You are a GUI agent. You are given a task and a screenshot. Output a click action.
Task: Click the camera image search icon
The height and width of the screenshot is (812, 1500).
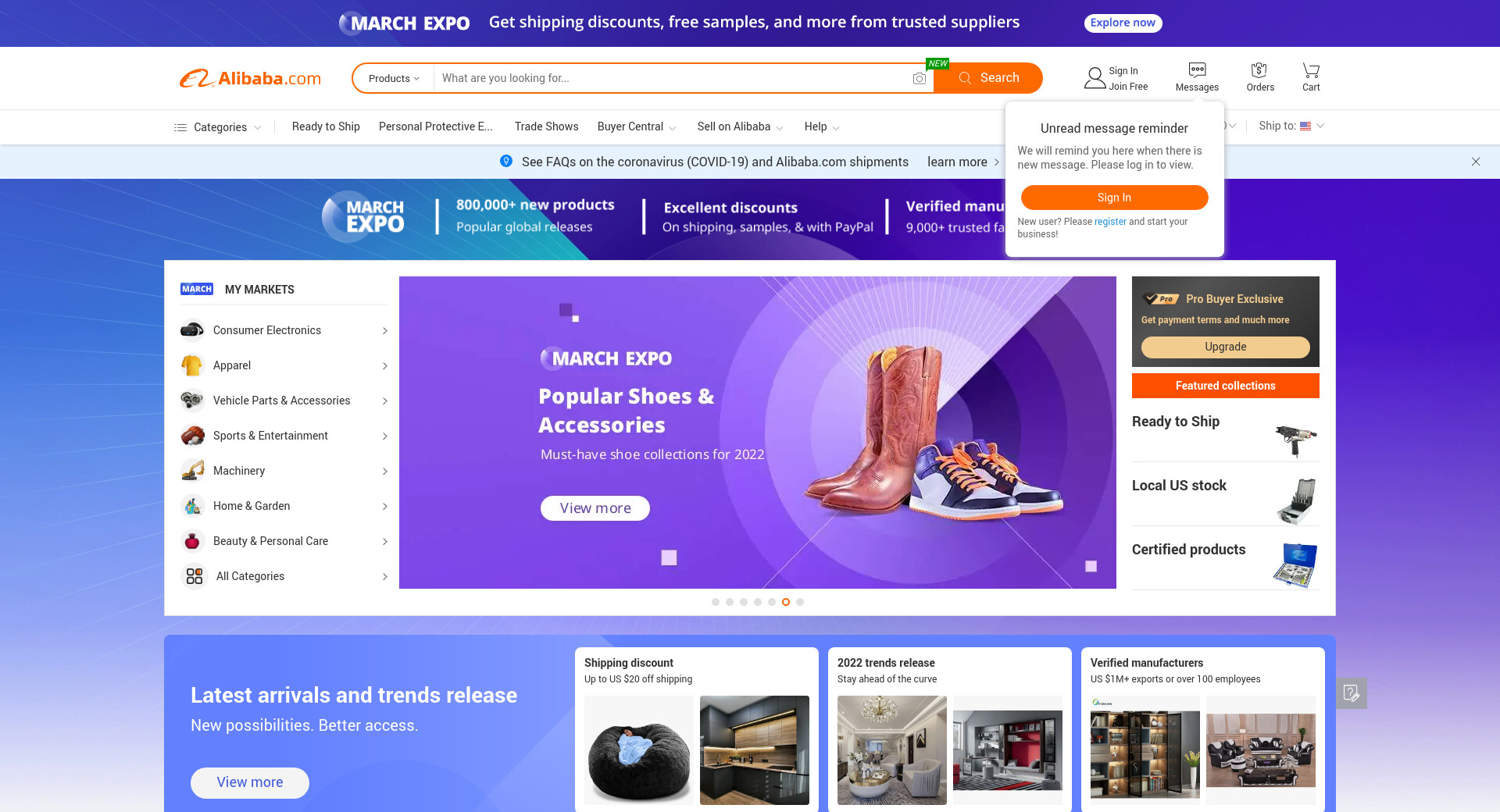point(920,78)
